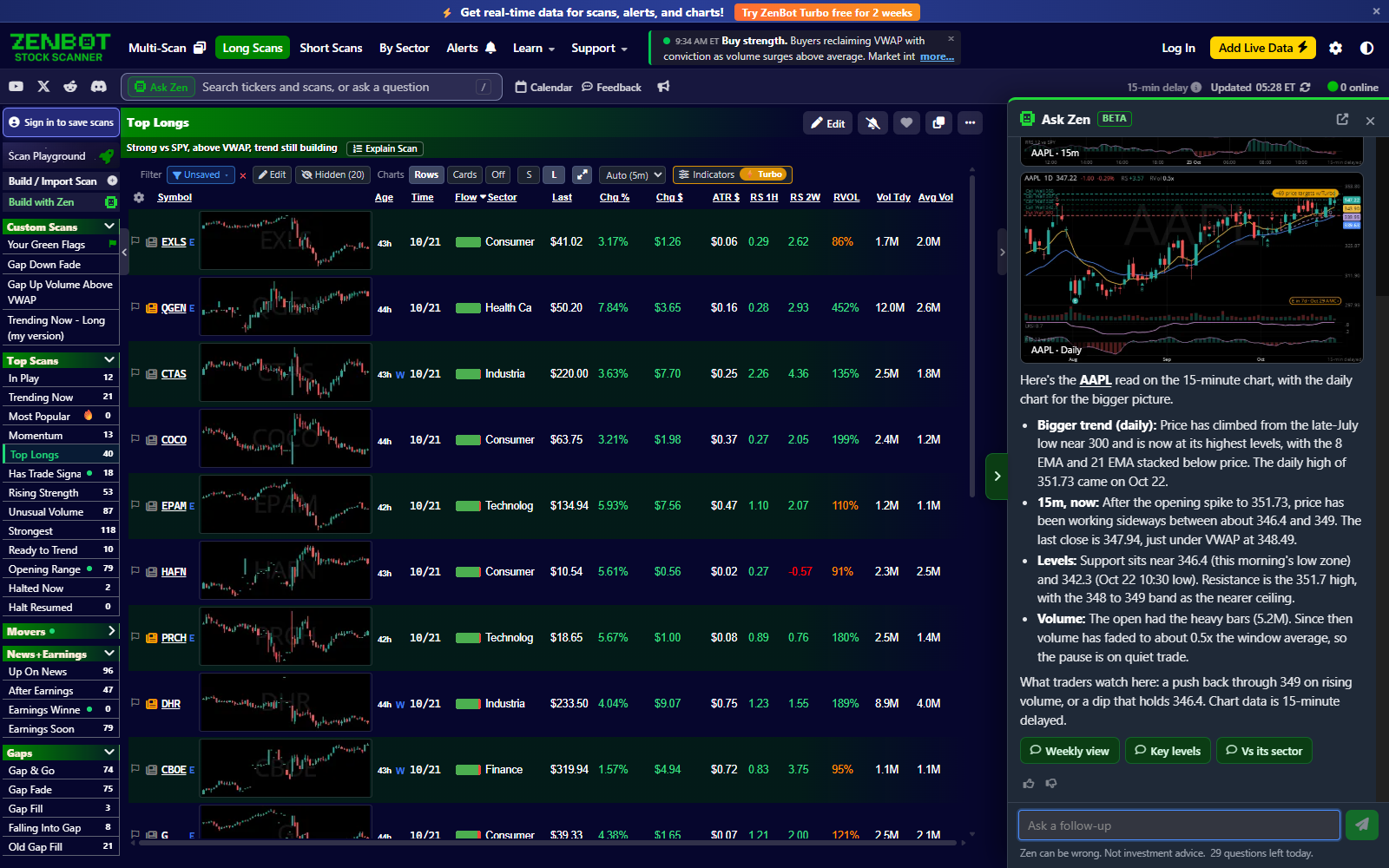Click Add Live Data button

pyautogui.click(x=1263, y=48)
